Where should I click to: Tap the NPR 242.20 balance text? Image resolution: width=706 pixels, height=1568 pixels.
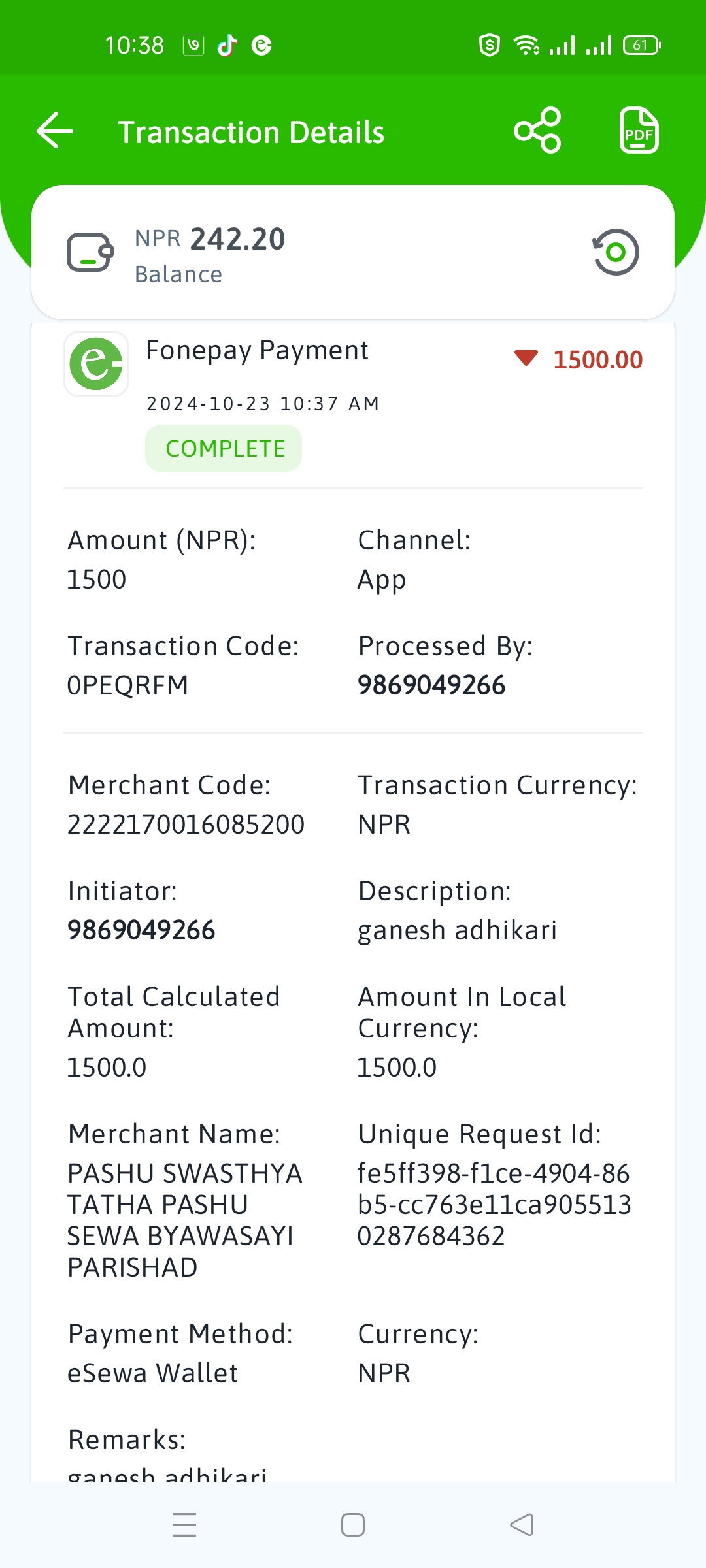point(210,239)
